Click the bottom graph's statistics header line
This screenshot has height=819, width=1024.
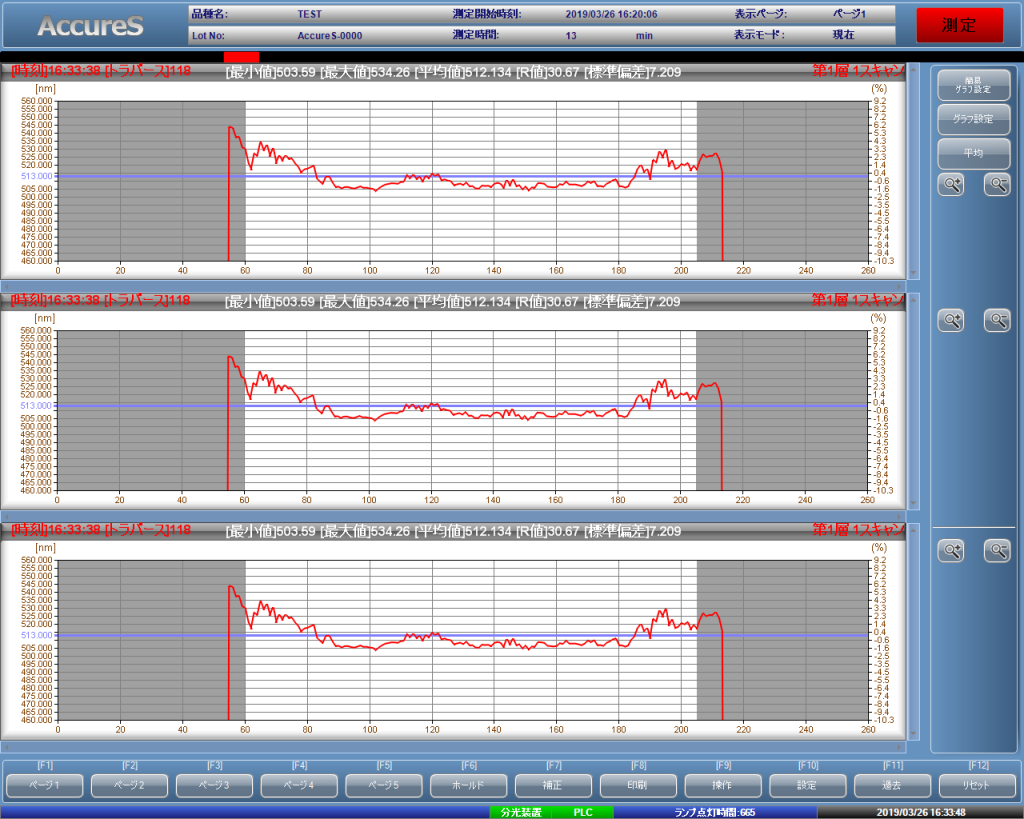(x=453, y=531)
